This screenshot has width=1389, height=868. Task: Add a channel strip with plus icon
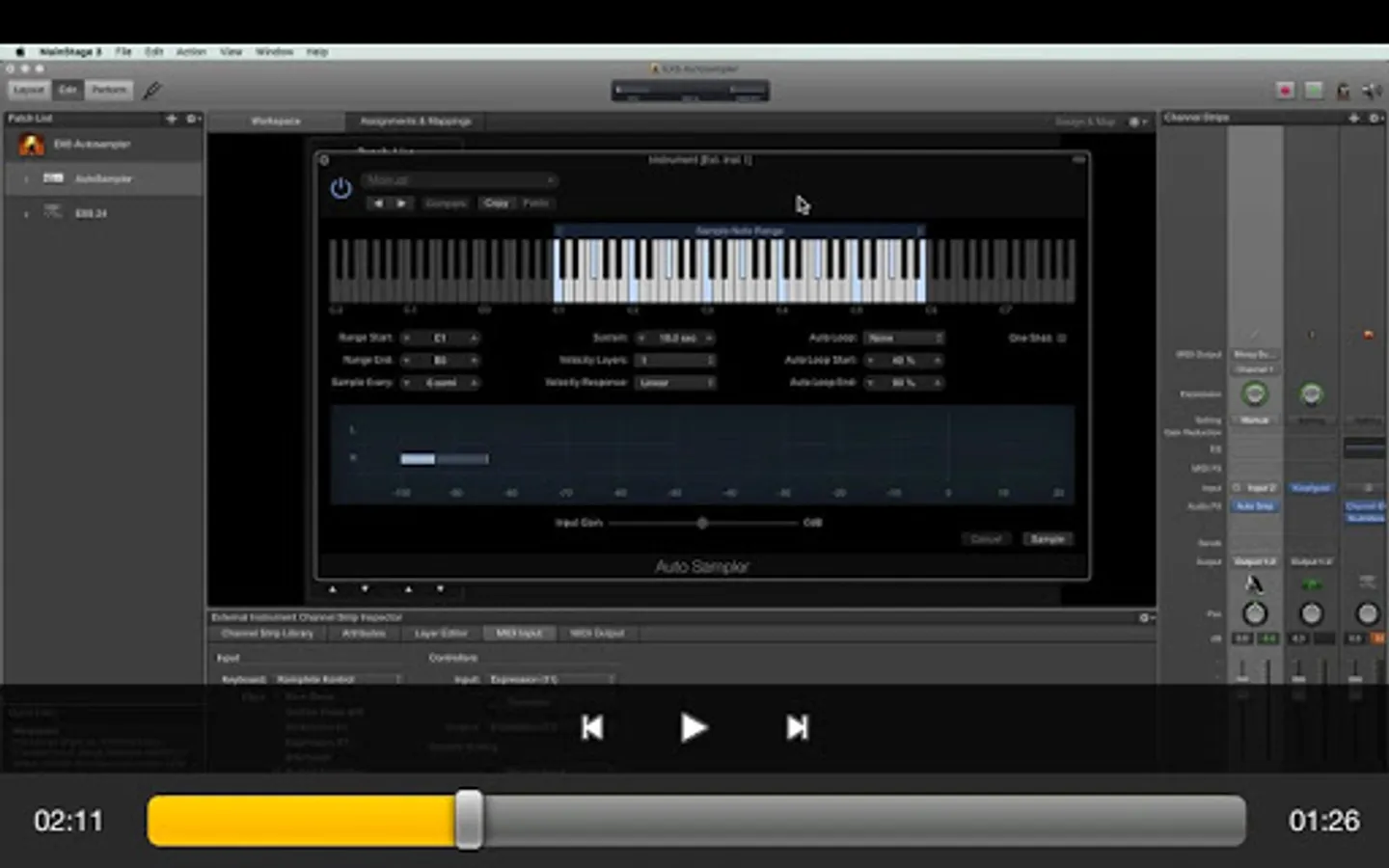coord(1354,118)
